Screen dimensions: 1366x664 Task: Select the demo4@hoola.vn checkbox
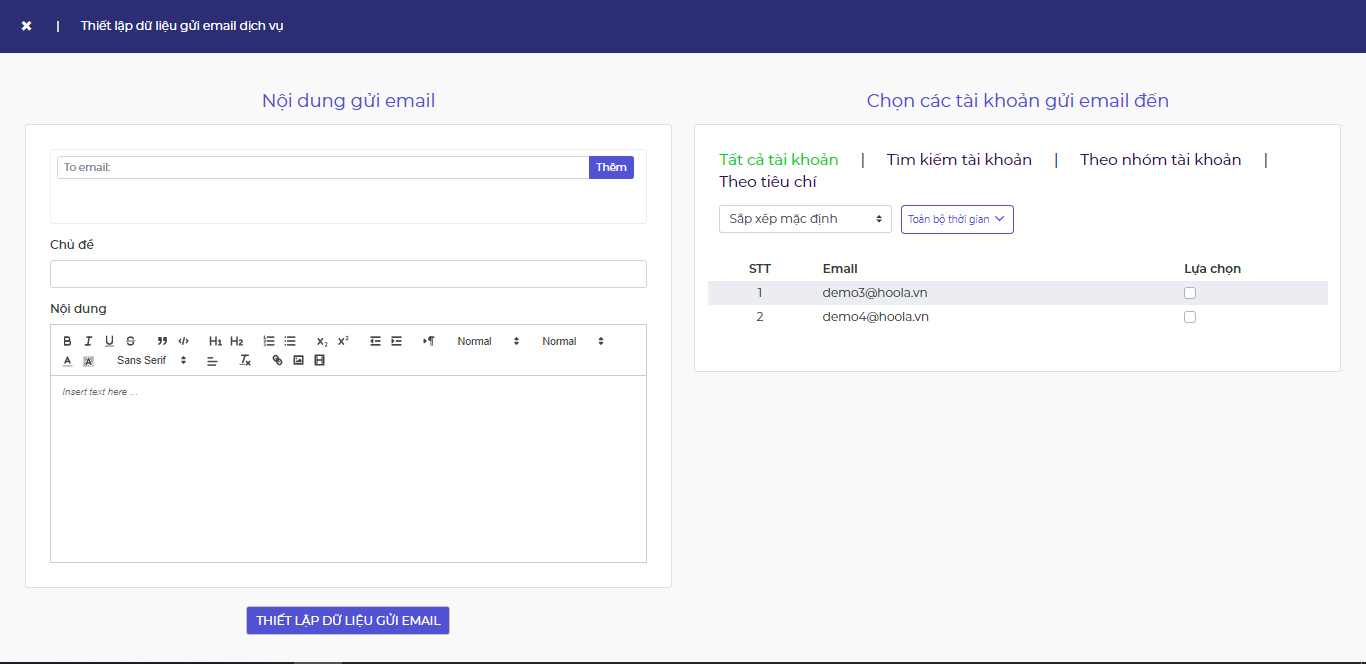[1190, 317]
